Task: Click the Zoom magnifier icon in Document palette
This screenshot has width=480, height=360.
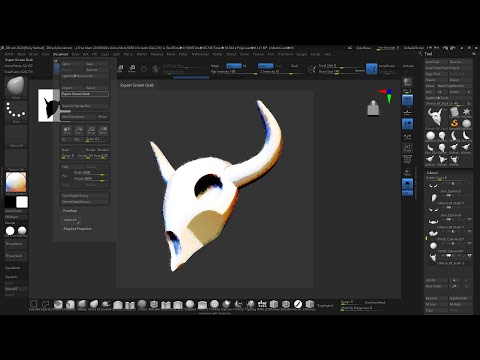Action: pos(79,130)
